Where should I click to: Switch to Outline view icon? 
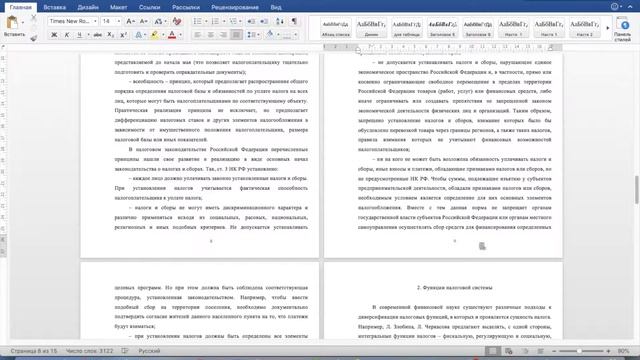coord(525,351)
